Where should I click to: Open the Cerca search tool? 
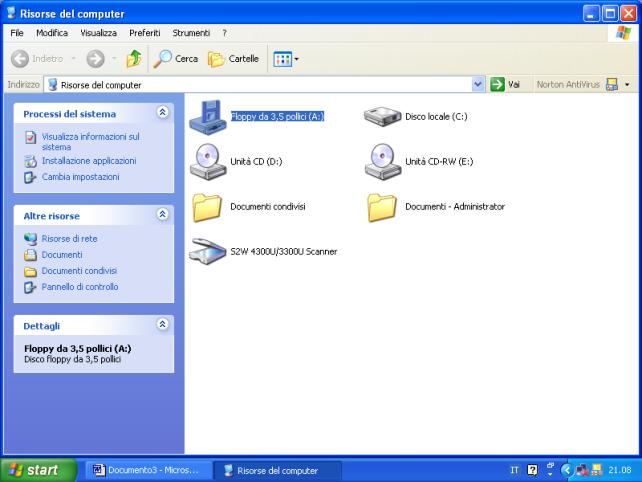coord(176,59)
